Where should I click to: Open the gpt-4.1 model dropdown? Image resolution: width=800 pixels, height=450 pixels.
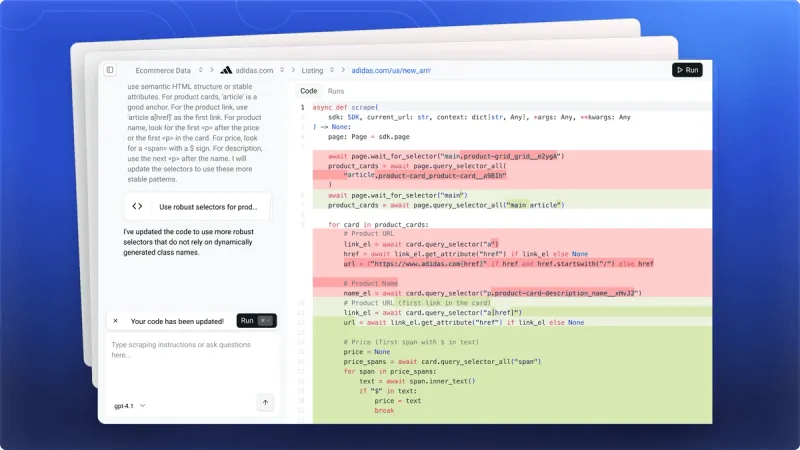(x=130, y=406)
